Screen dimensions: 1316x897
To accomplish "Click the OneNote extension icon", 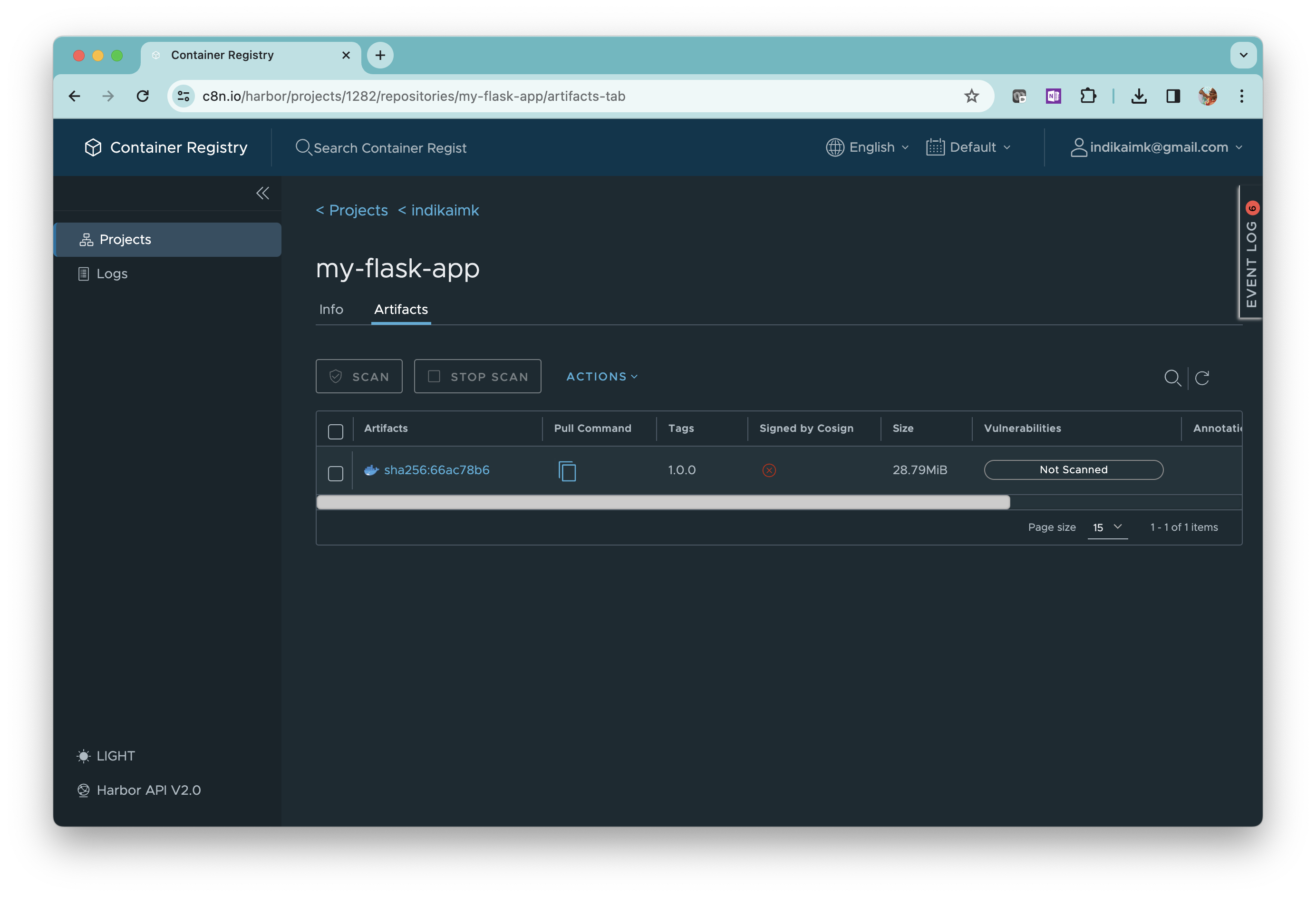I will (1053, 97).
